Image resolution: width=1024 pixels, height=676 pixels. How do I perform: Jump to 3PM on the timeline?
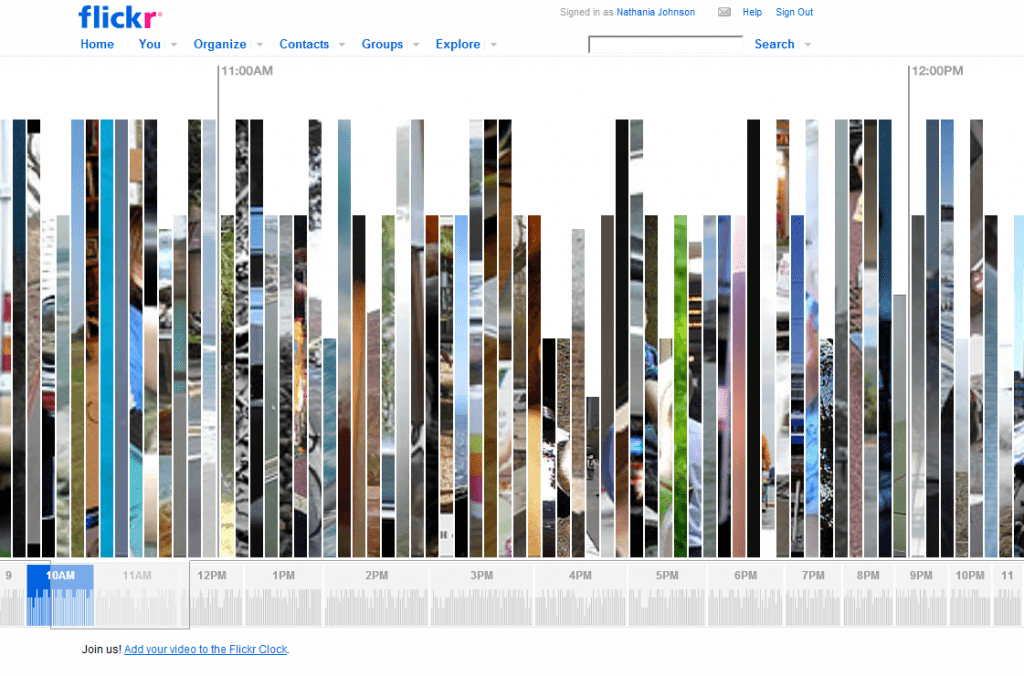[x=482, y=576]
